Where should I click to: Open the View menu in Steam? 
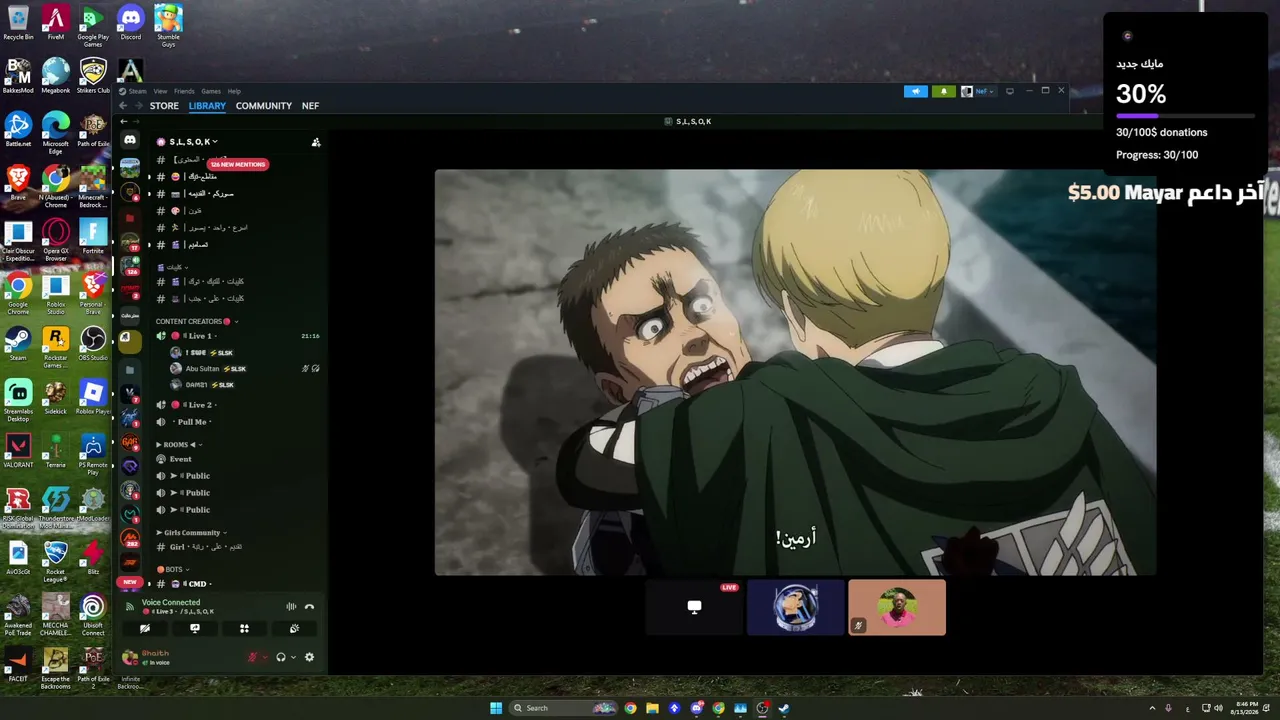pyautogui.click(x=160, y=91)
